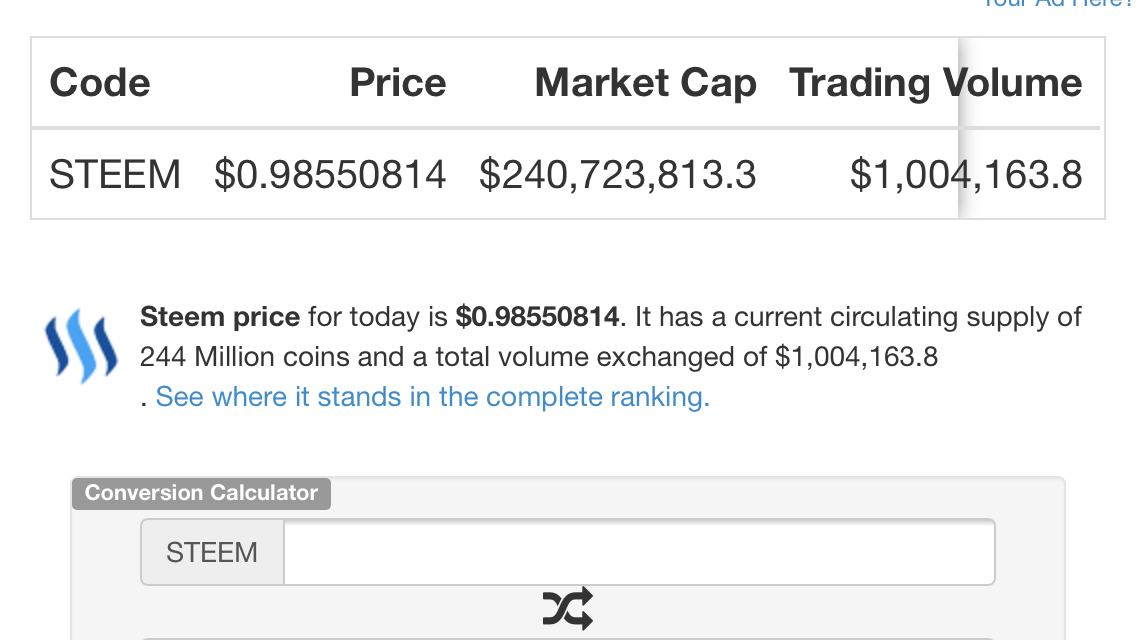The height and width of the screenshot is (640, 1136).
Task: Open the complete ranking link
Action: tap(433, 396)
